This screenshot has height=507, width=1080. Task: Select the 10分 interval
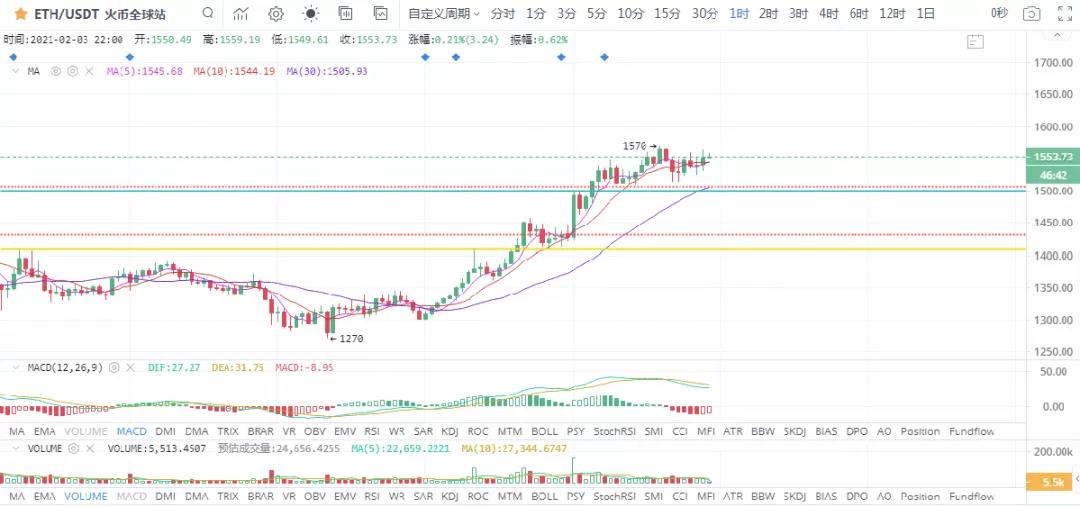(x=630, y=13)
